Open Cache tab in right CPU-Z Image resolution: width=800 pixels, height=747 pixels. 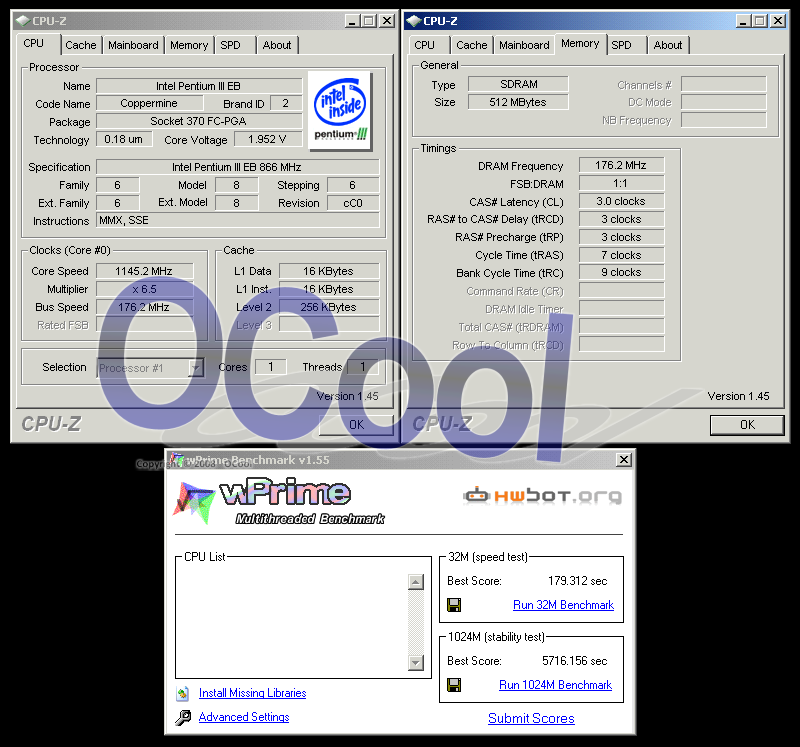pyautogui.click(x=471, y=45)
